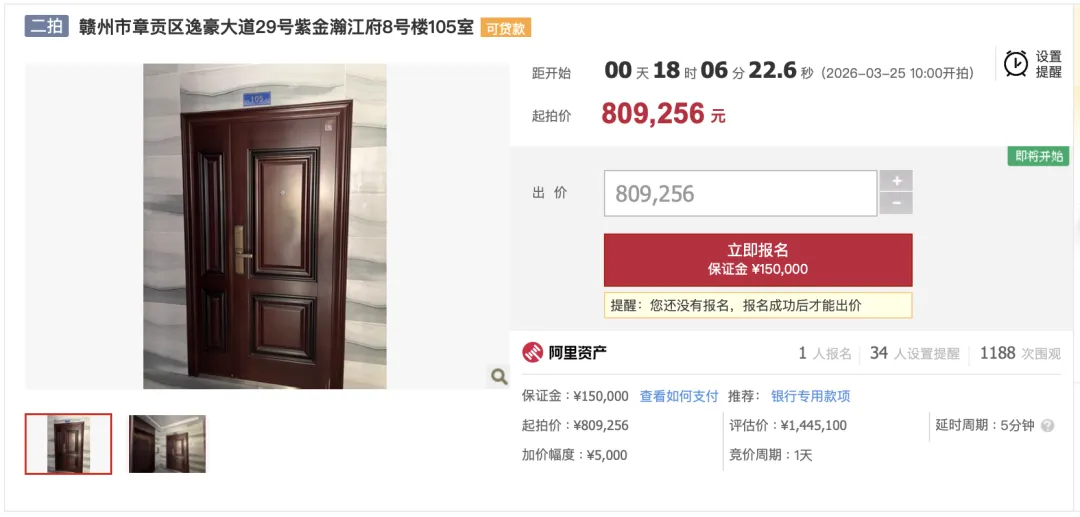Image resolution: width=1080 pixels, height=517 pixels.
Task: Click the 二拍 auction round badge
Action: pos(47,27)
